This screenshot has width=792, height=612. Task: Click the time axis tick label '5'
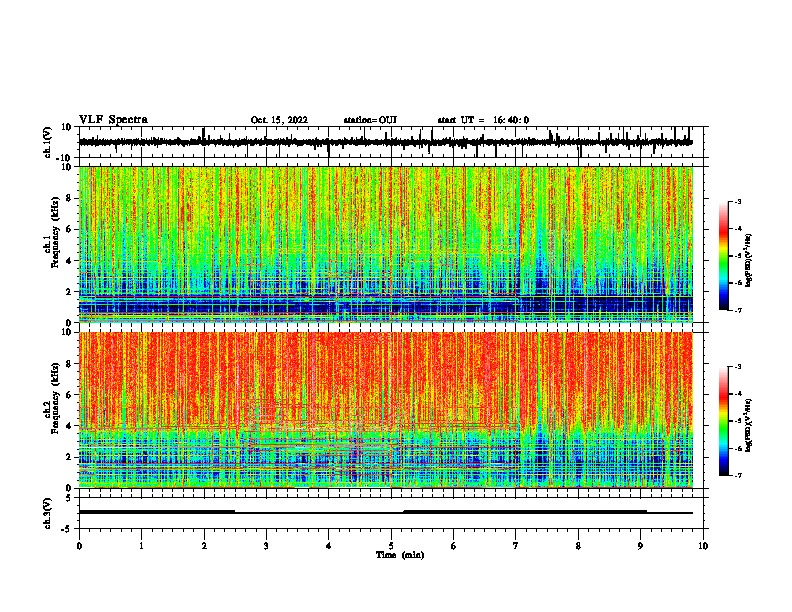pos(391,546)
